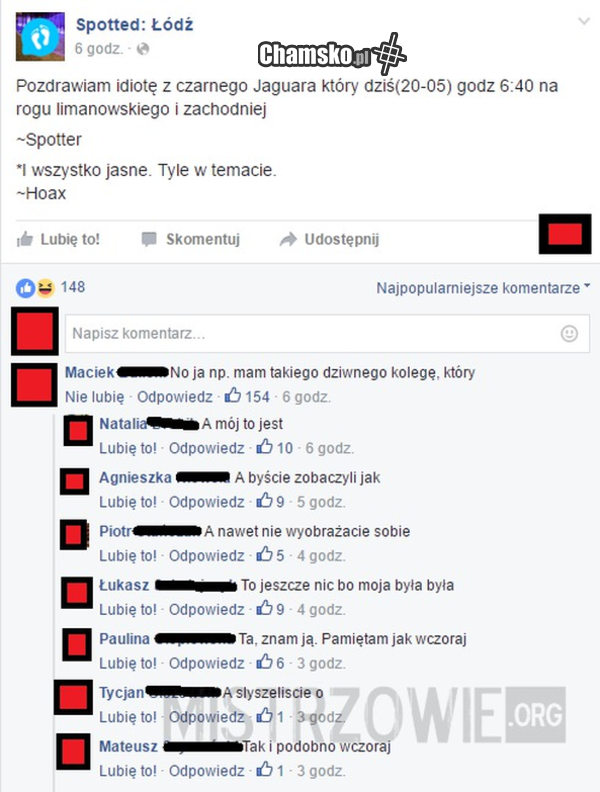The image size is (600, 792).
Task: Click the Spotted: Łódź page avatar
Action: 40,37
